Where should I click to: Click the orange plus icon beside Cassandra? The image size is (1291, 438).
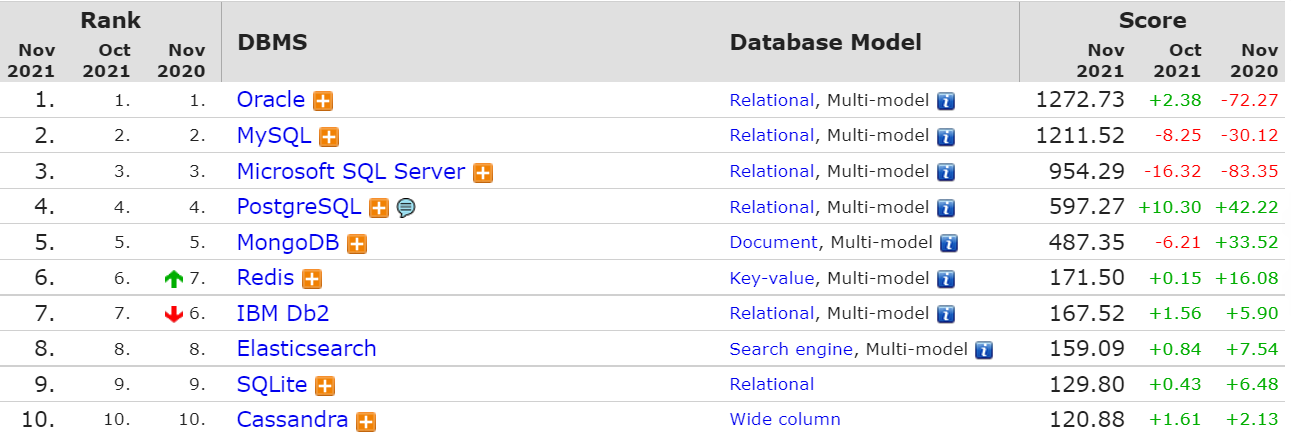366,422
